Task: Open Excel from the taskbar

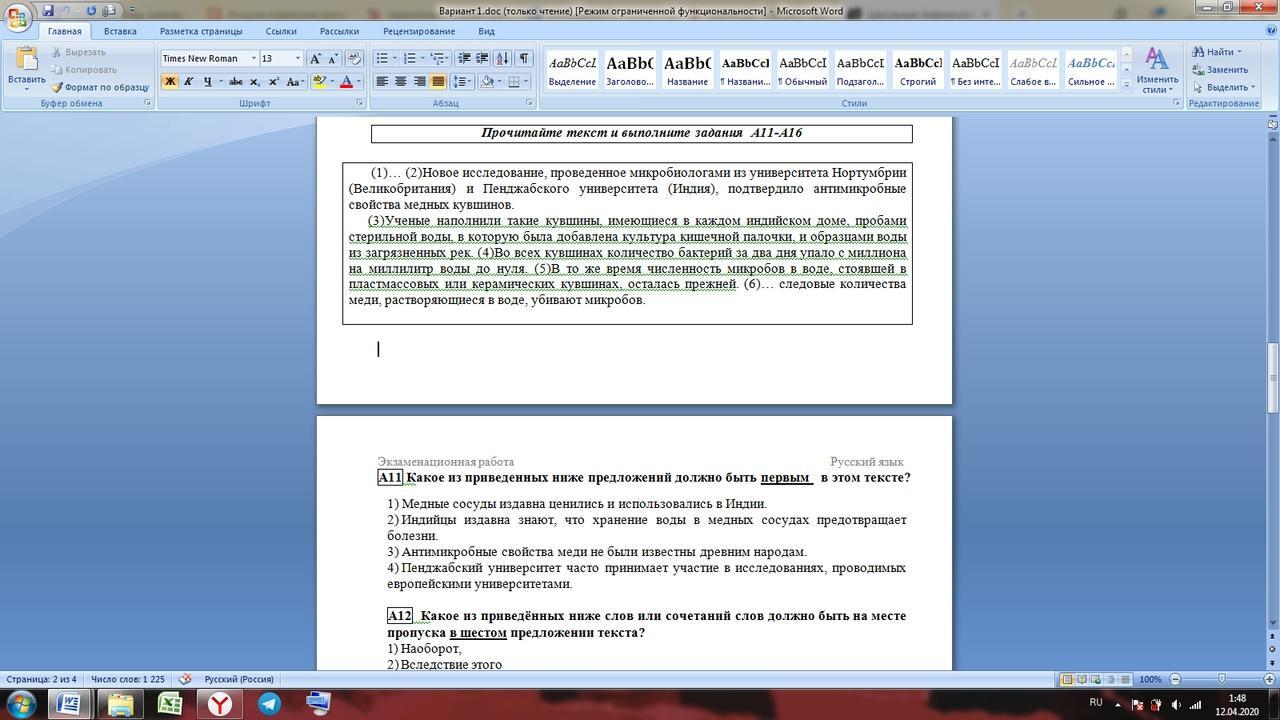Action: [x=170, y=704]
